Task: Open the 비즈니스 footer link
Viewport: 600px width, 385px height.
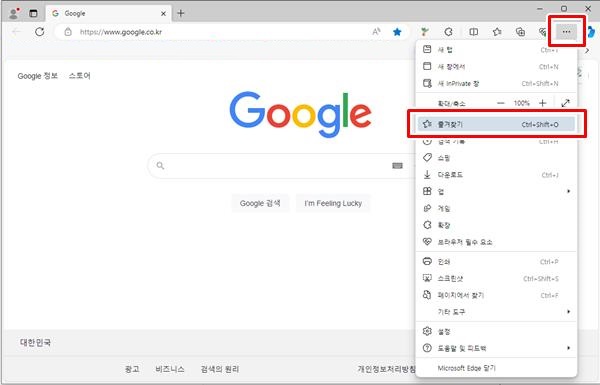Action: pyautogui.click(x=170, y=369)
